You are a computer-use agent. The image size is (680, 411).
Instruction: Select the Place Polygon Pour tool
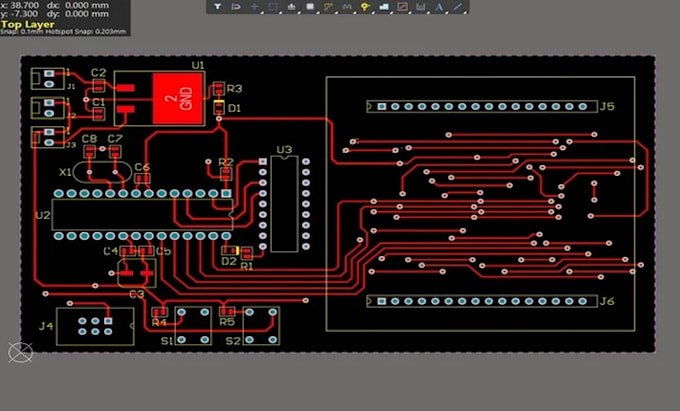384,7
